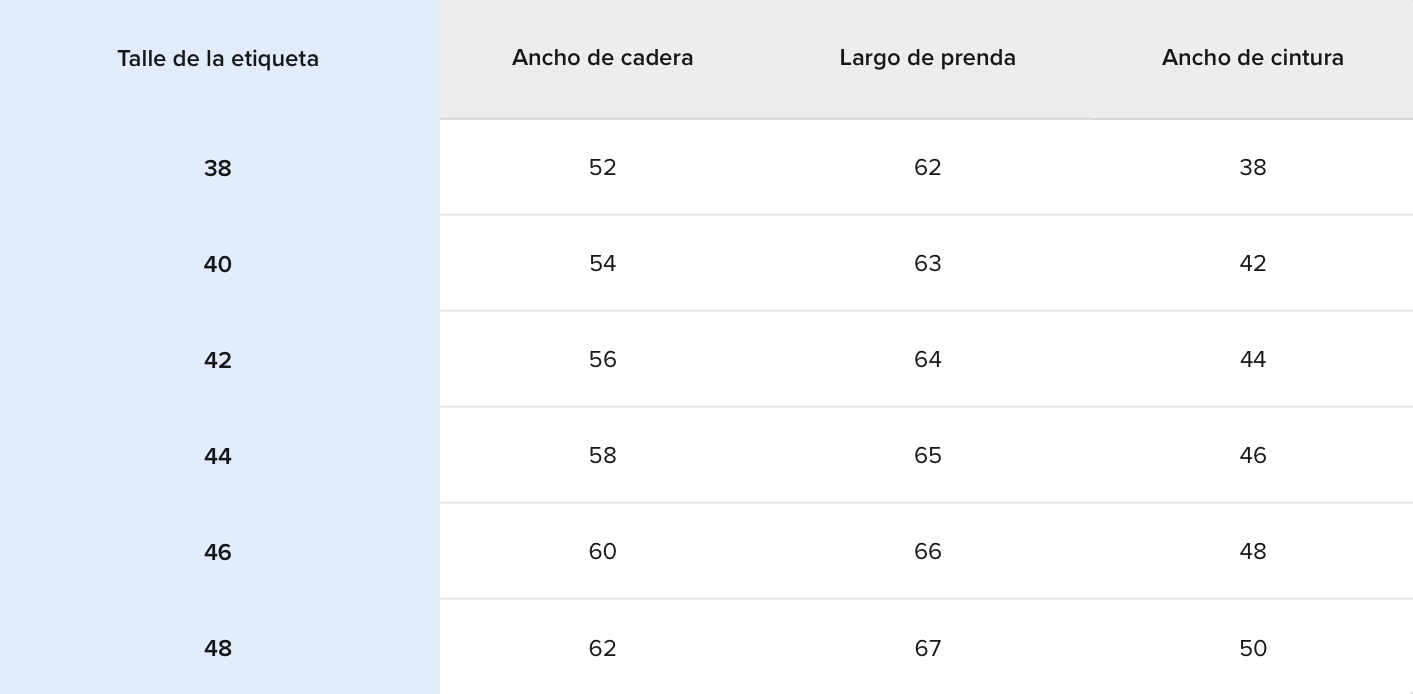The width and height of the screenshot is (1413, 694).
Task: Click size 40 in the label column
Action: click(218, 264)
